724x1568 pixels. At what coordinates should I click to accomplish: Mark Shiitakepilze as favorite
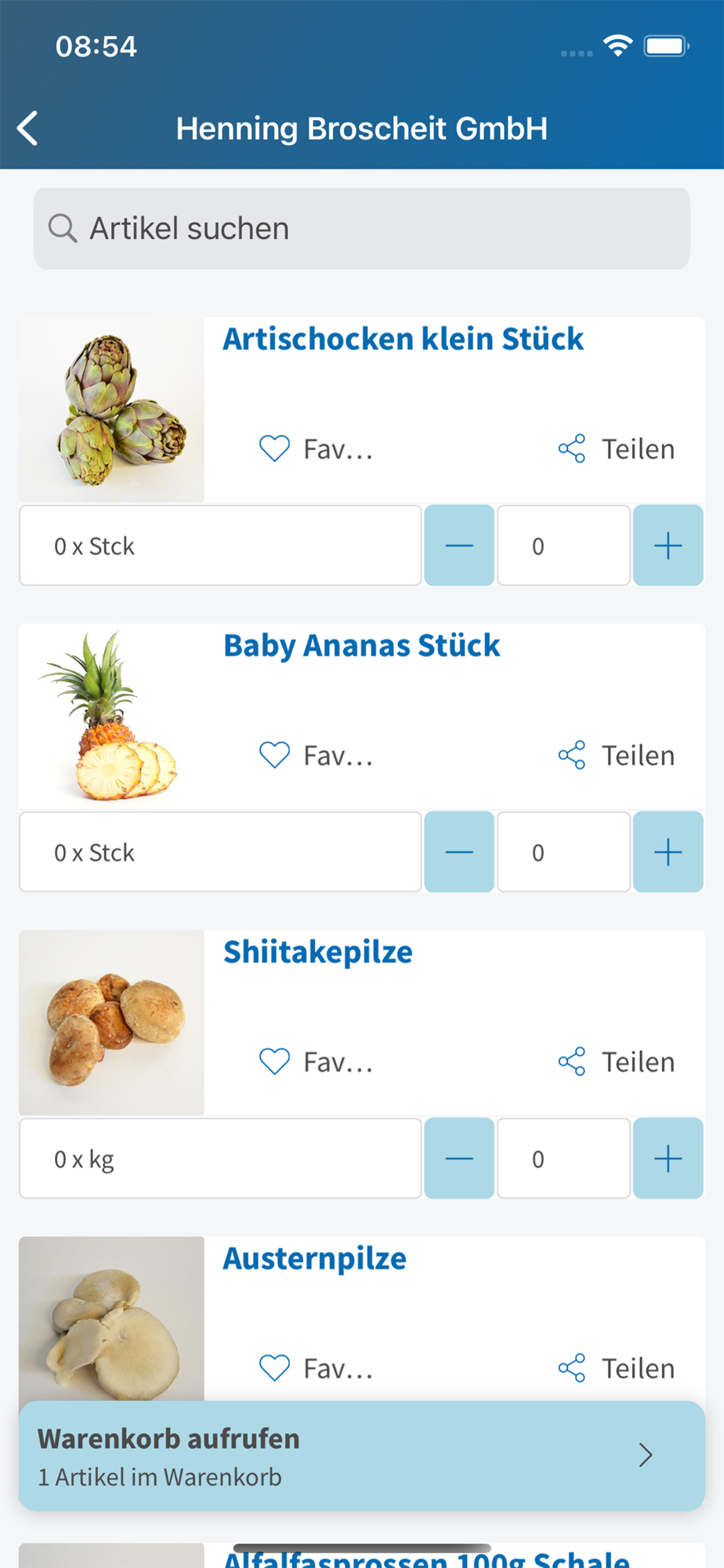click(274, 1062)
